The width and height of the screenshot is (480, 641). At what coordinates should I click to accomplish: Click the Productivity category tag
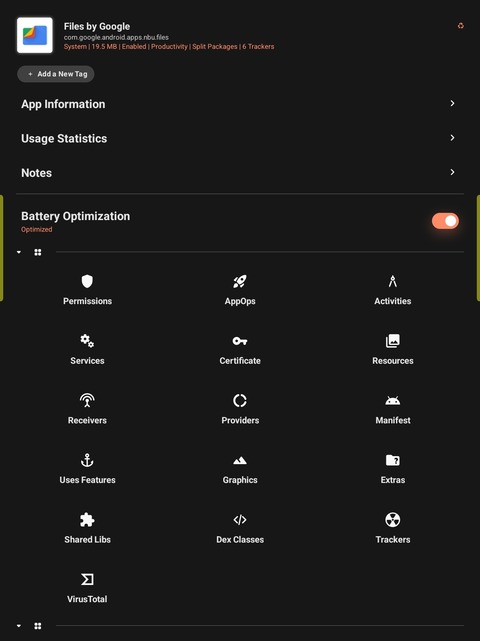(169, 47)
